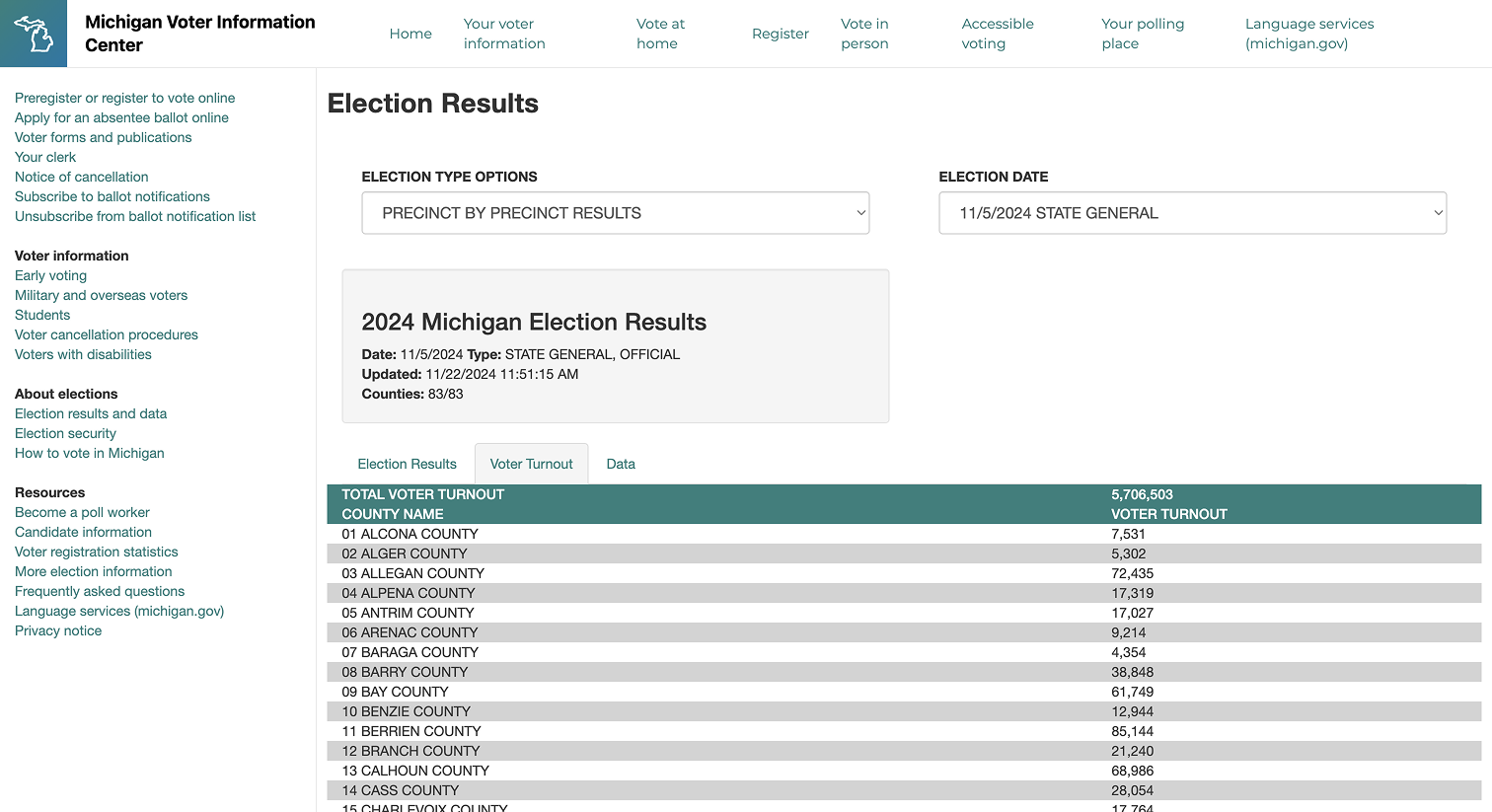The width and height of the screenshot is (1492, 812).
Task: Open Accessible voting nav item
Action: pos(998,34)
